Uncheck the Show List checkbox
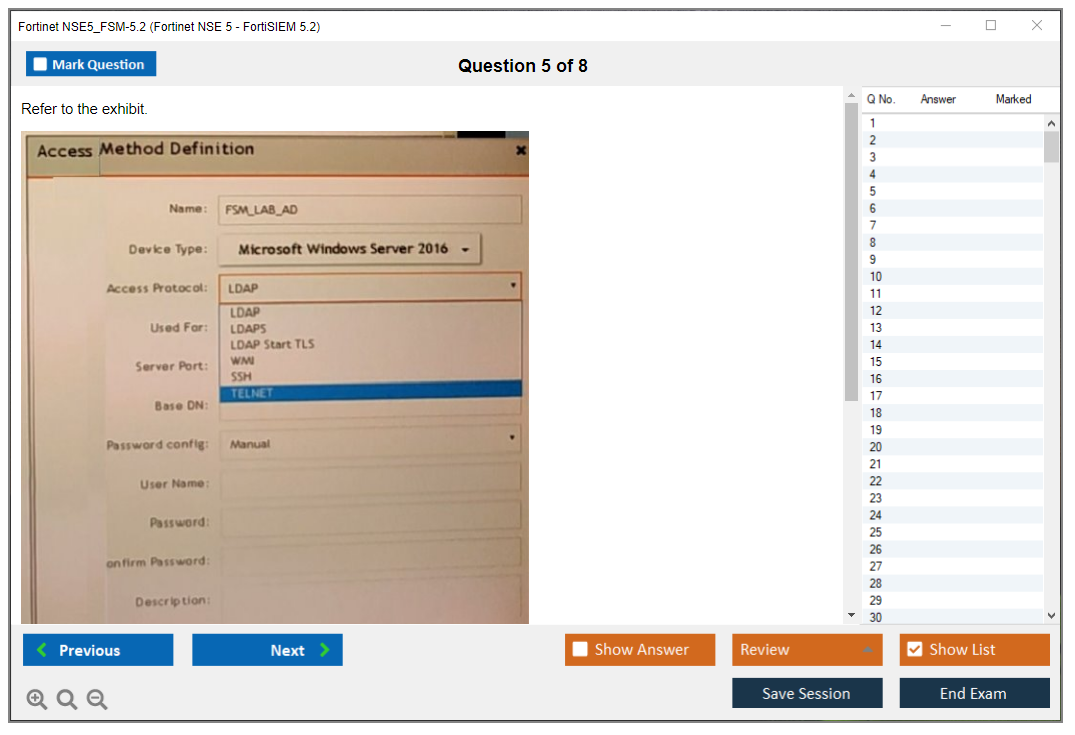The height and width of the screenshot is (735, 1075). point(914,650)
